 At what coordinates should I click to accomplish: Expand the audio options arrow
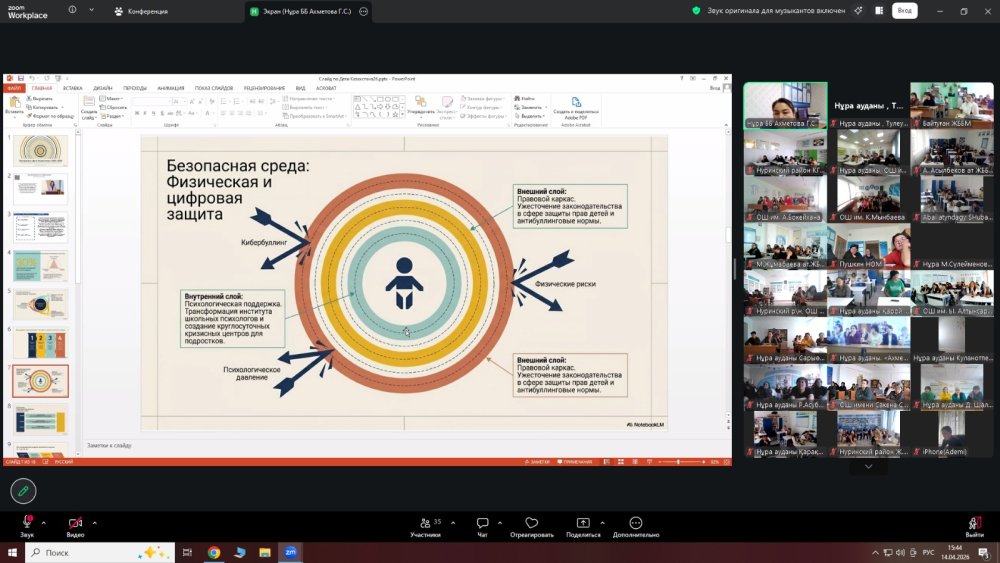coord(43,523)
